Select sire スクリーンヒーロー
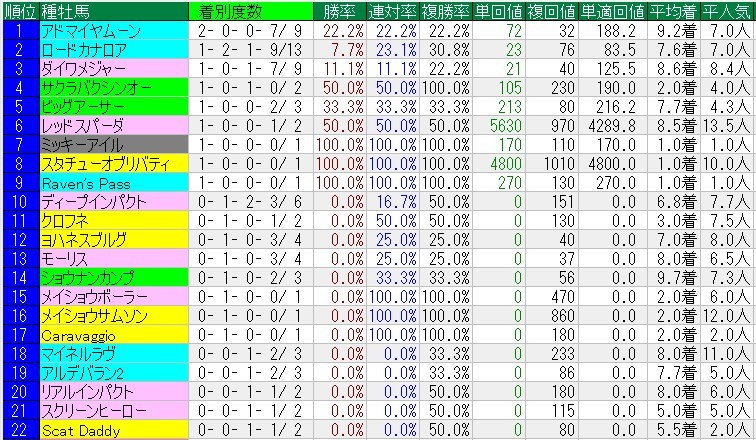756x440 pixels. point(114,411)
